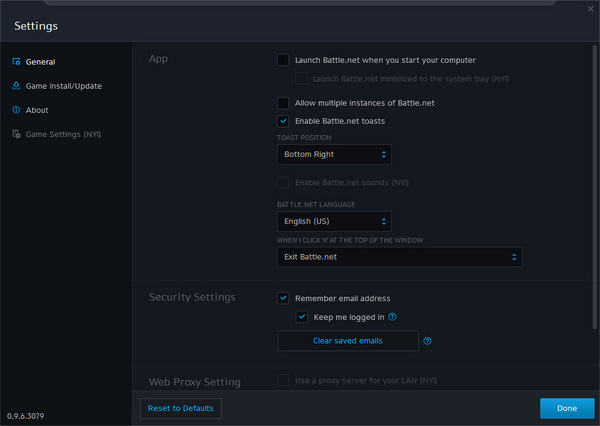
Task: Enable Launch Battle.net when you start your computer
Action: point(283,60)
